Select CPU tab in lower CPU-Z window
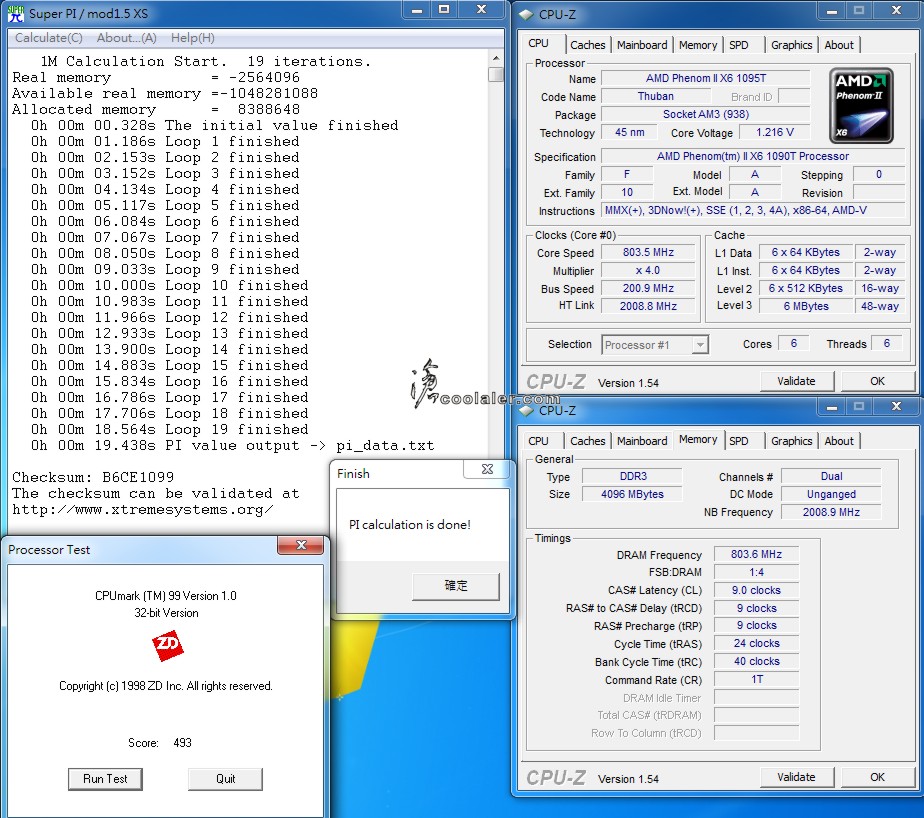 point(539,441)
